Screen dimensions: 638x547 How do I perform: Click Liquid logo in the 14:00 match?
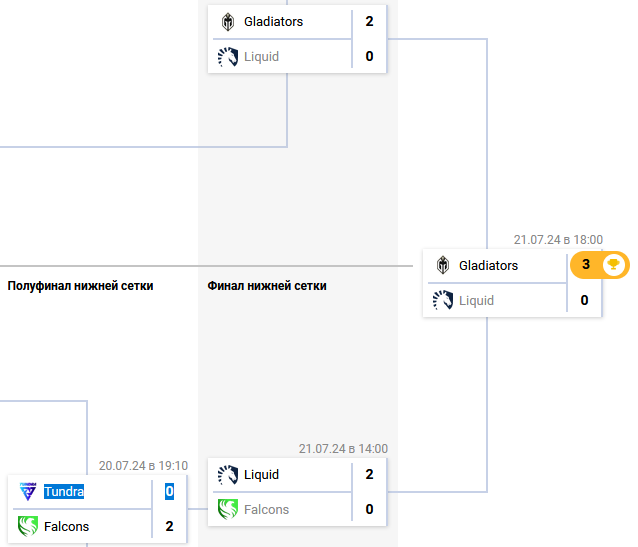228,475
